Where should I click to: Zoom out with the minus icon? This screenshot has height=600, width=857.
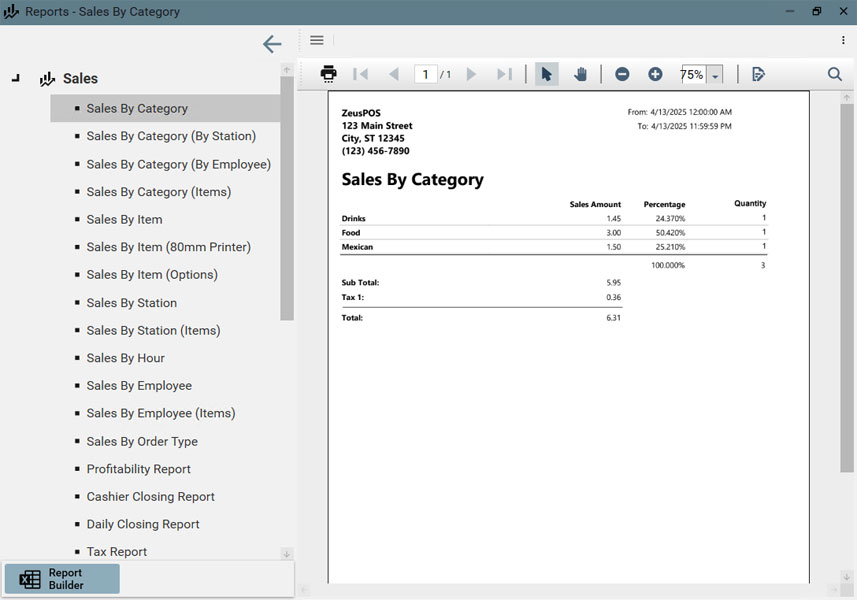[622, 74]
